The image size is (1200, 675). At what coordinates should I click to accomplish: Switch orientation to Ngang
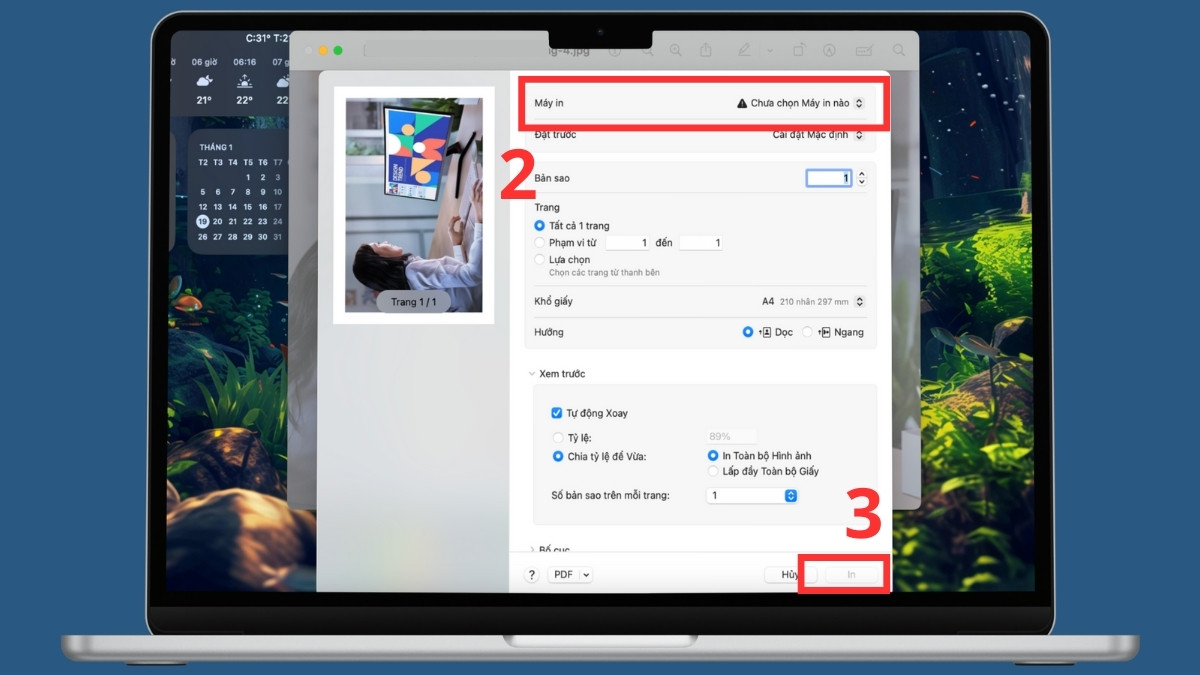click(808, 331)
